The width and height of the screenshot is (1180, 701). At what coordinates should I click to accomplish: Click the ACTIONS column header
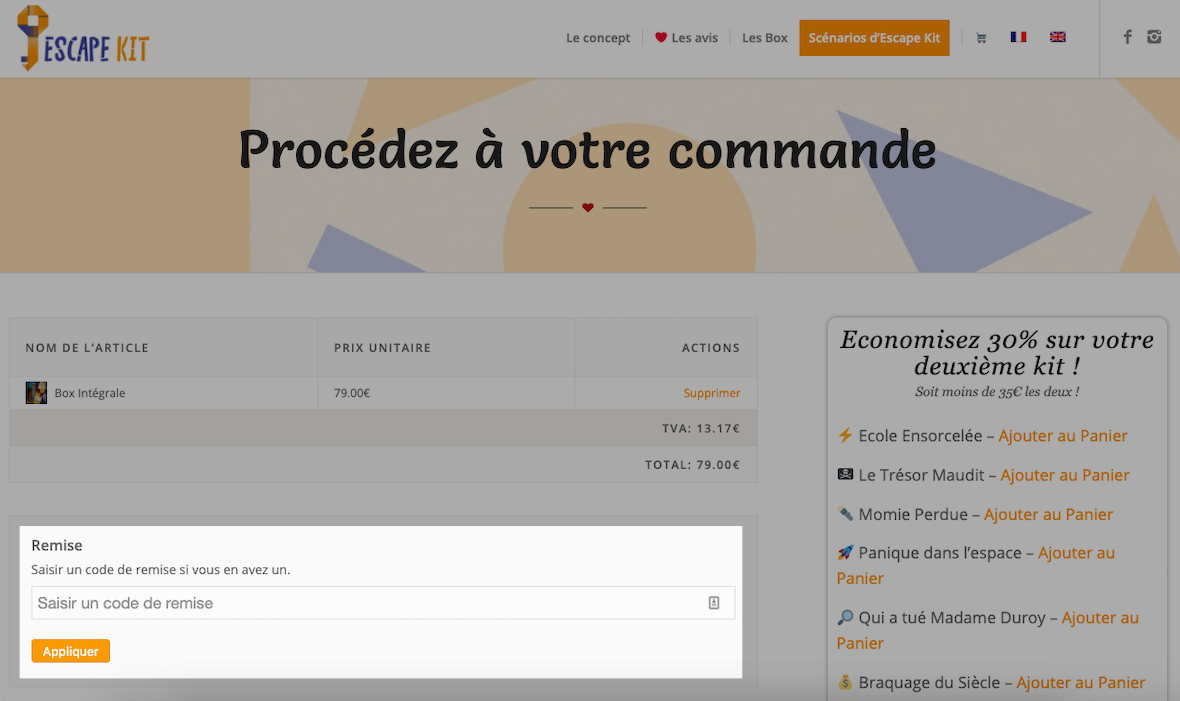[x=711, y=348]
